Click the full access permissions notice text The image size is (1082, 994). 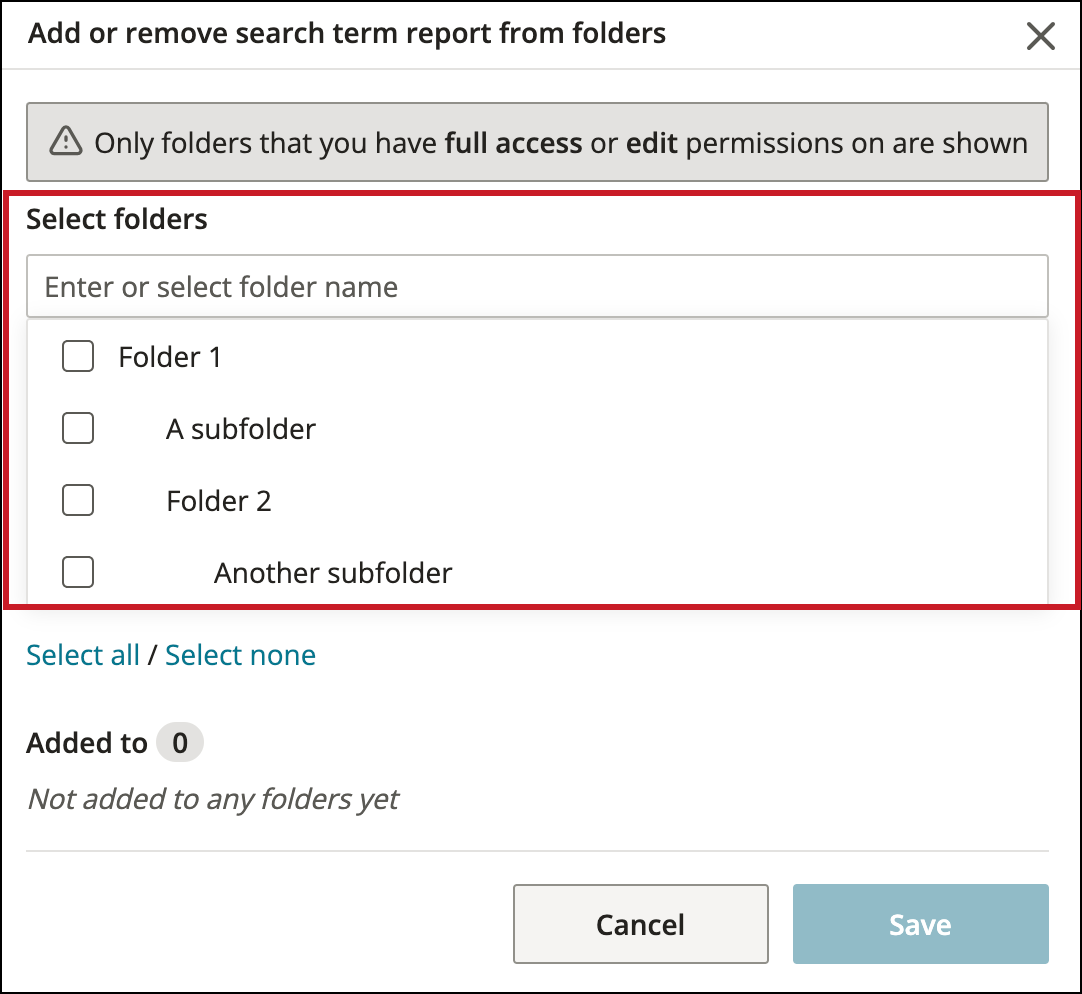tap(560, 143)
